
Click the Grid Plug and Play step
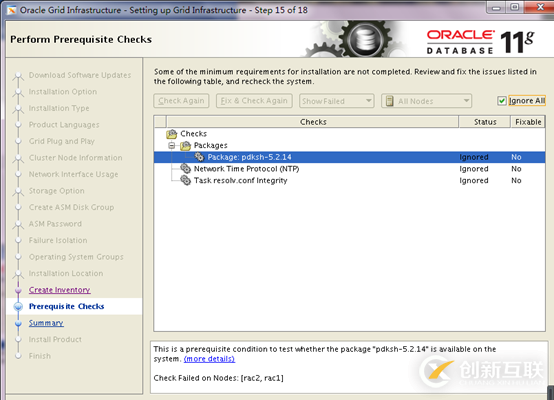62,141
